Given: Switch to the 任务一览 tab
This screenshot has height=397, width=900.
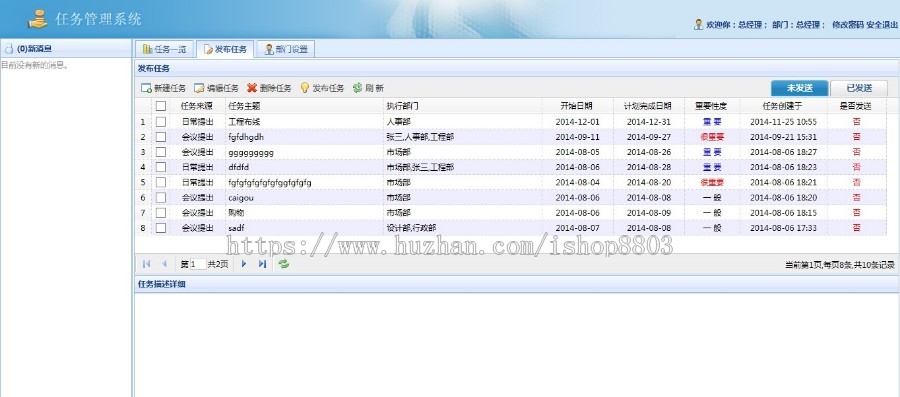Looking at the screenshot, I should (x=165, y=49).
